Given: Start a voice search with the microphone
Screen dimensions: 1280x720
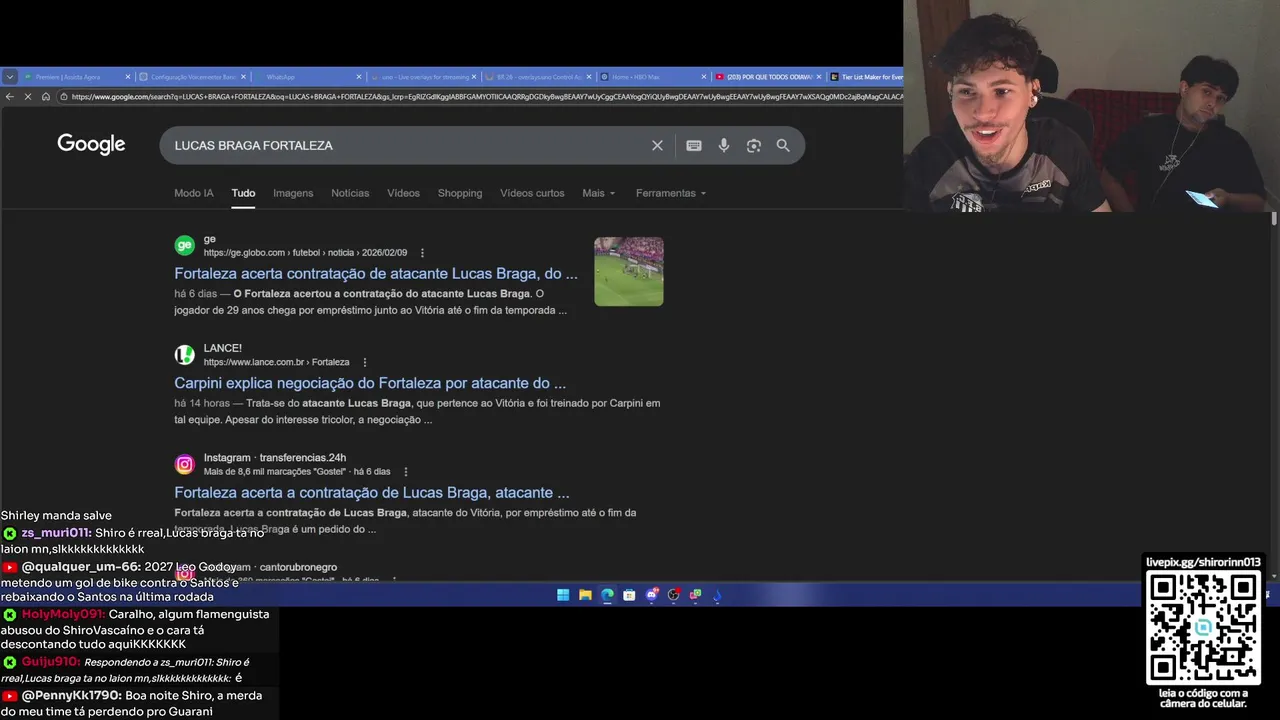Looking at the screenshot, I should point(724,145).
